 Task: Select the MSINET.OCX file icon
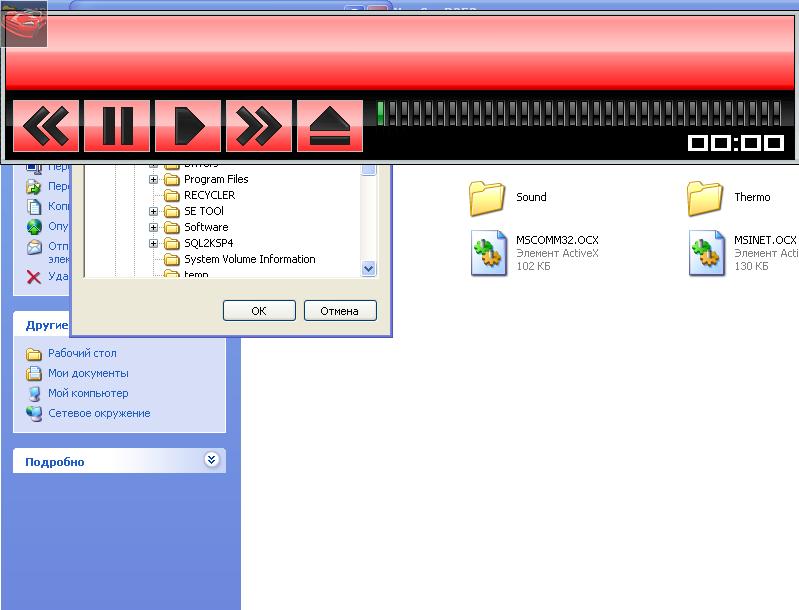click(707, 253)
